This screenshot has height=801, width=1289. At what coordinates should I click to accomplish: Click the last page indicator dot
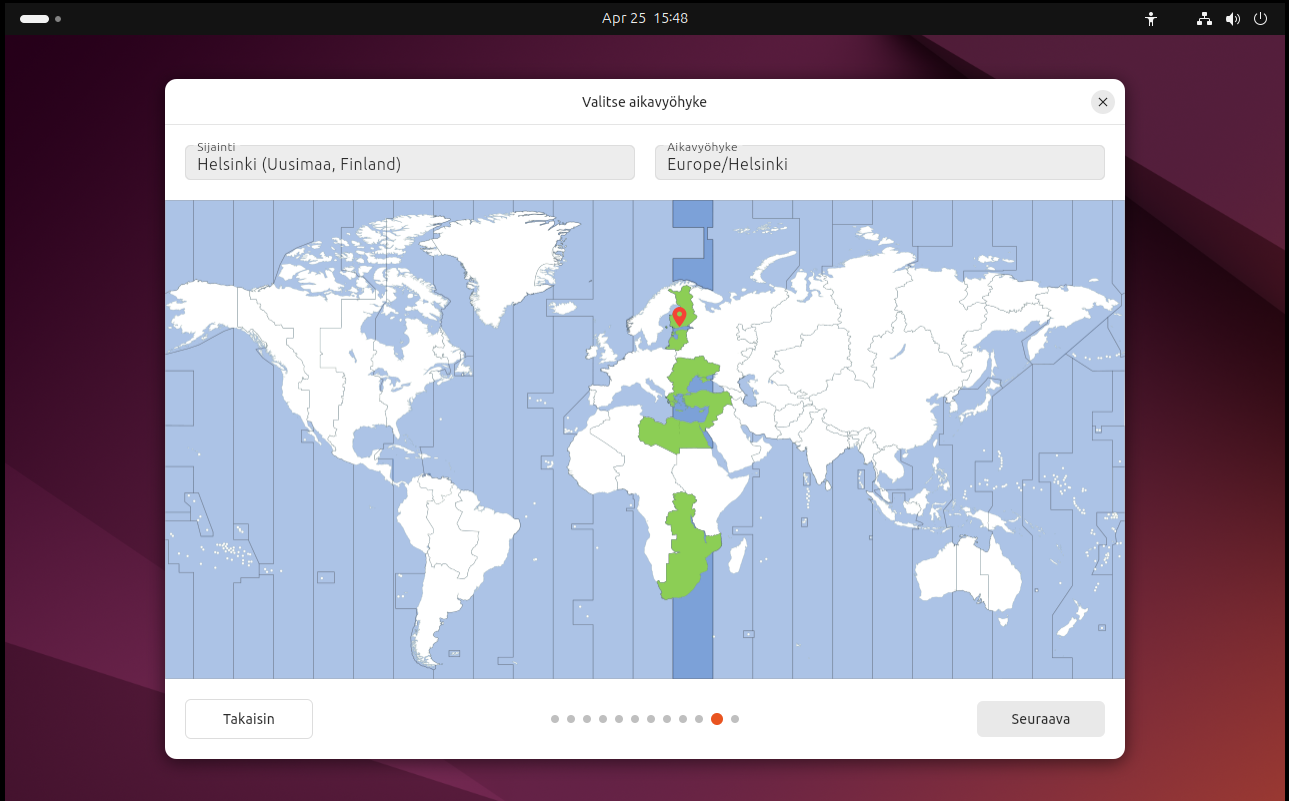click(x=735, y=719)
